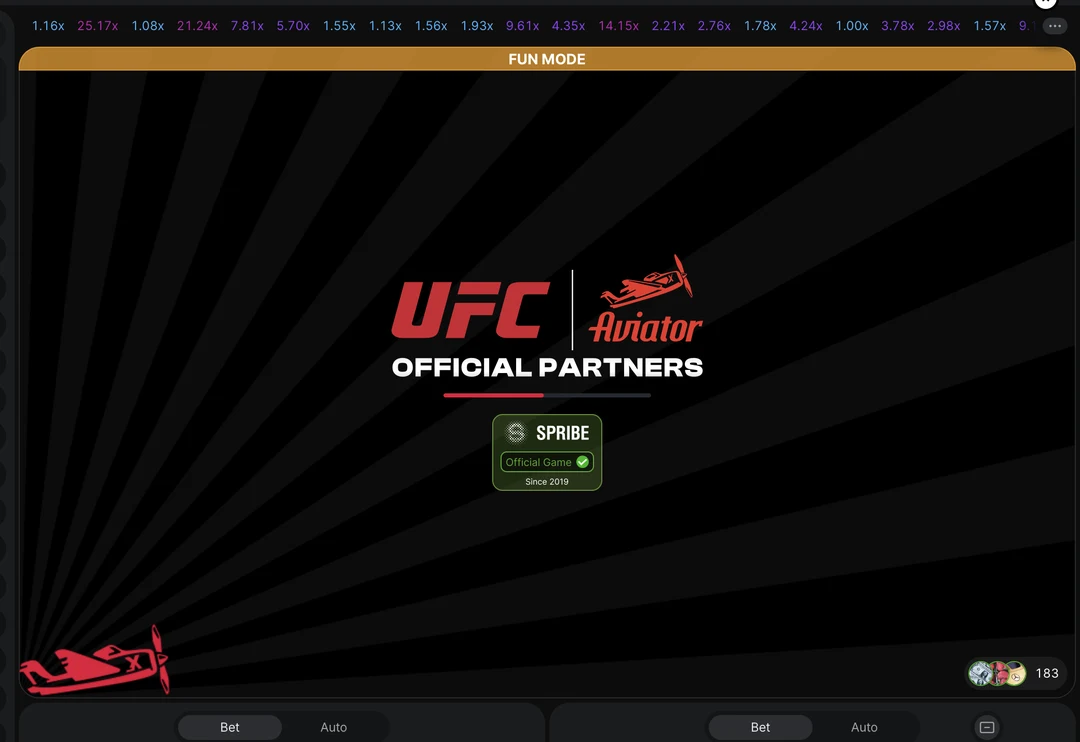Open the round history expand button
This screenshot has height=742, width=1080.
tap(1055, 26)
